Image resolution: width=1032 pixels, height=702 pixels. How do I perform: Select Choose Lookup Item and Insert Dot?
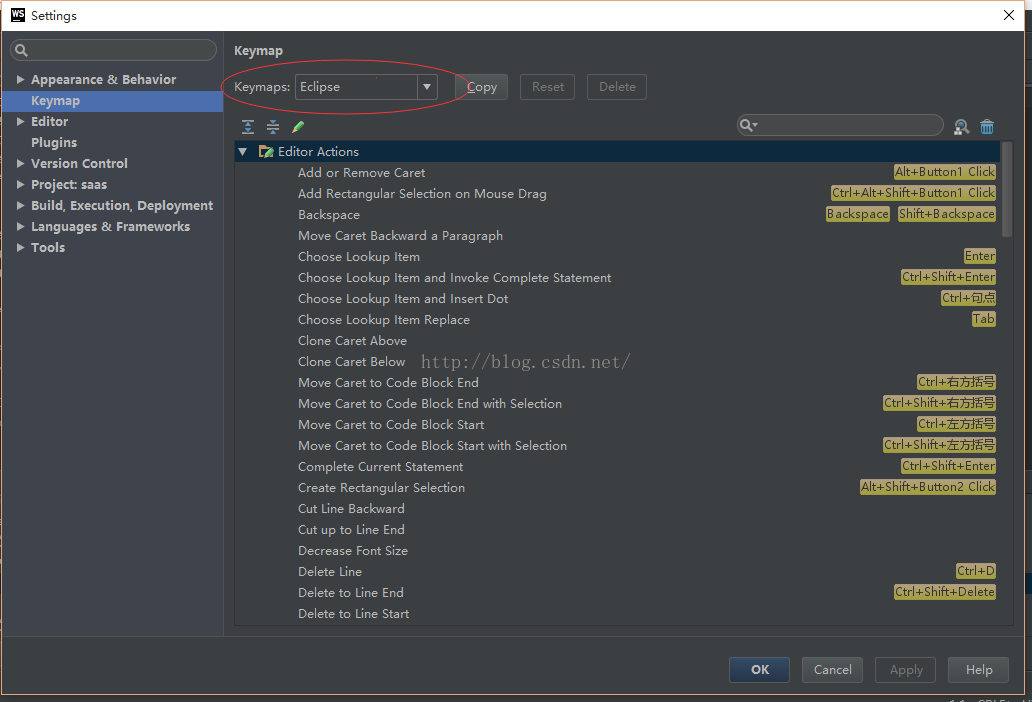click(x=617, y=299)
